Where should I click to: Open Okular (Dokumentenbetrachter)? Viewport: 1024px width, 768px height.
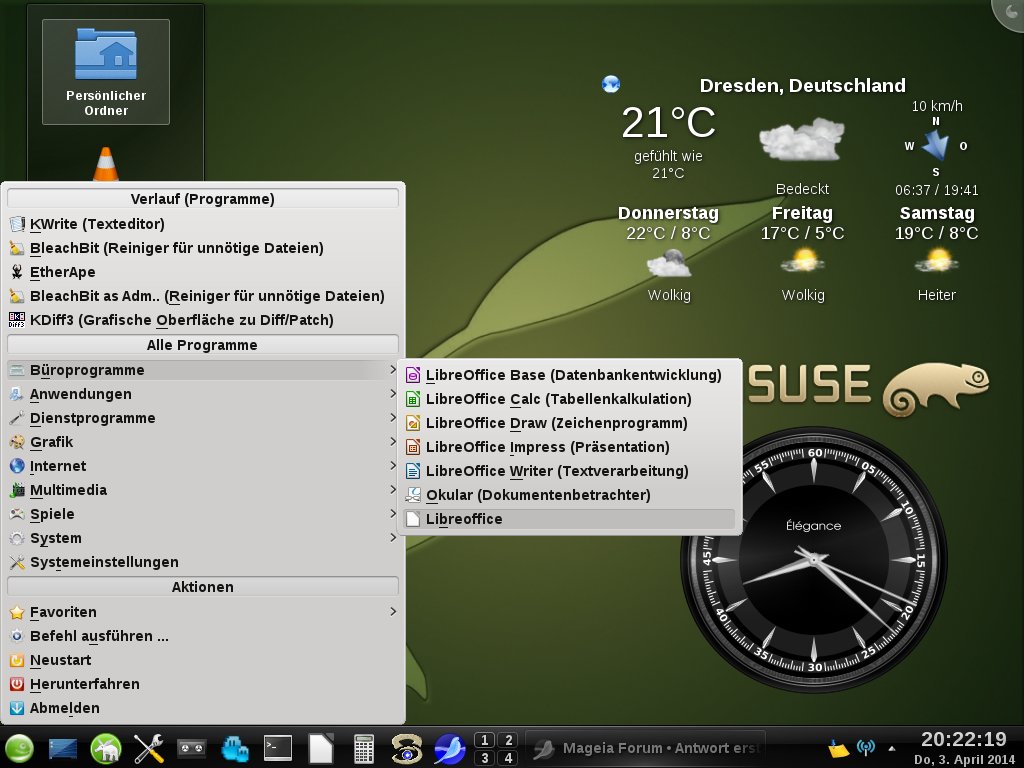tap(569, 495)
